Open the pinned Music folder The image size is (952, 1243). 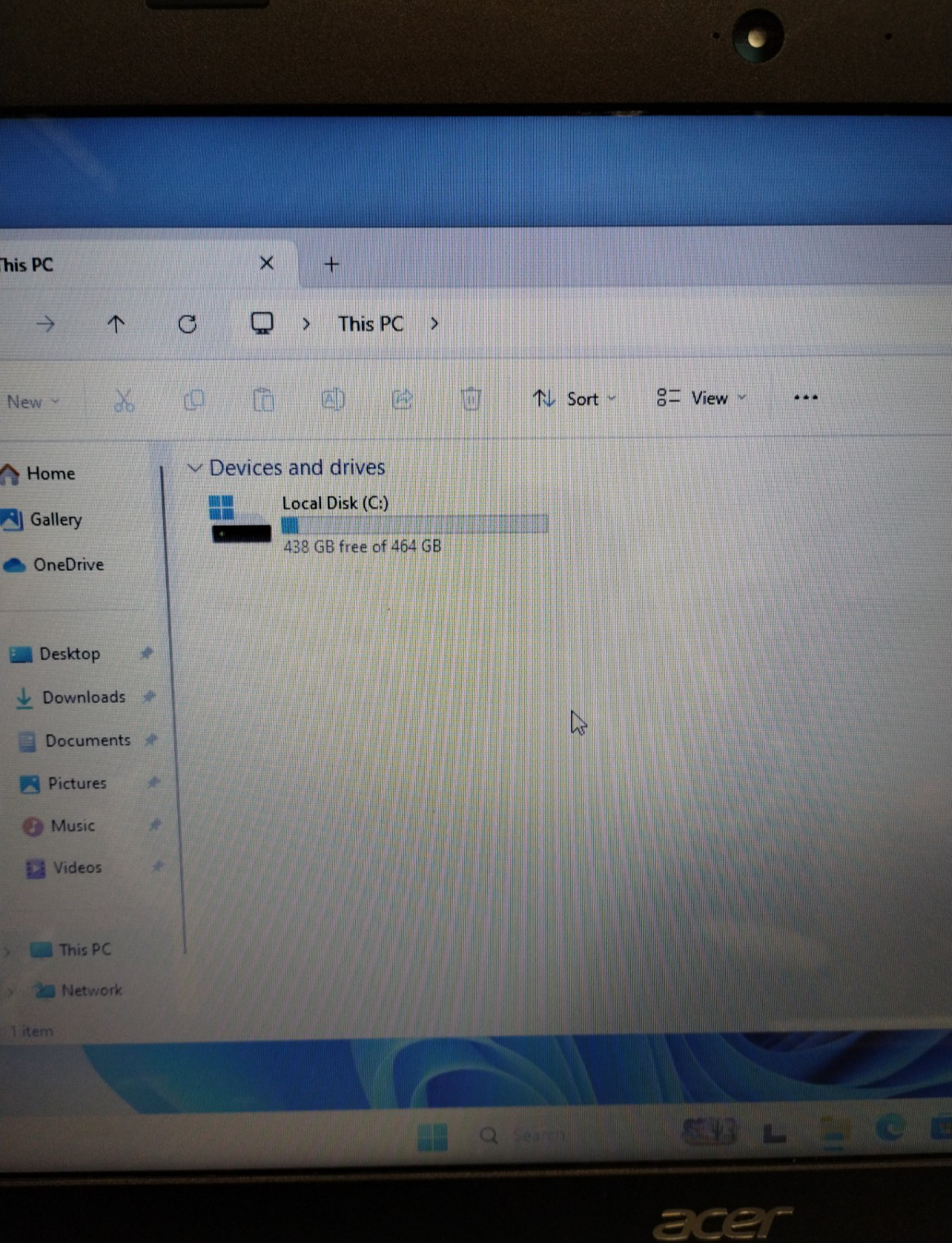(59, 826)
